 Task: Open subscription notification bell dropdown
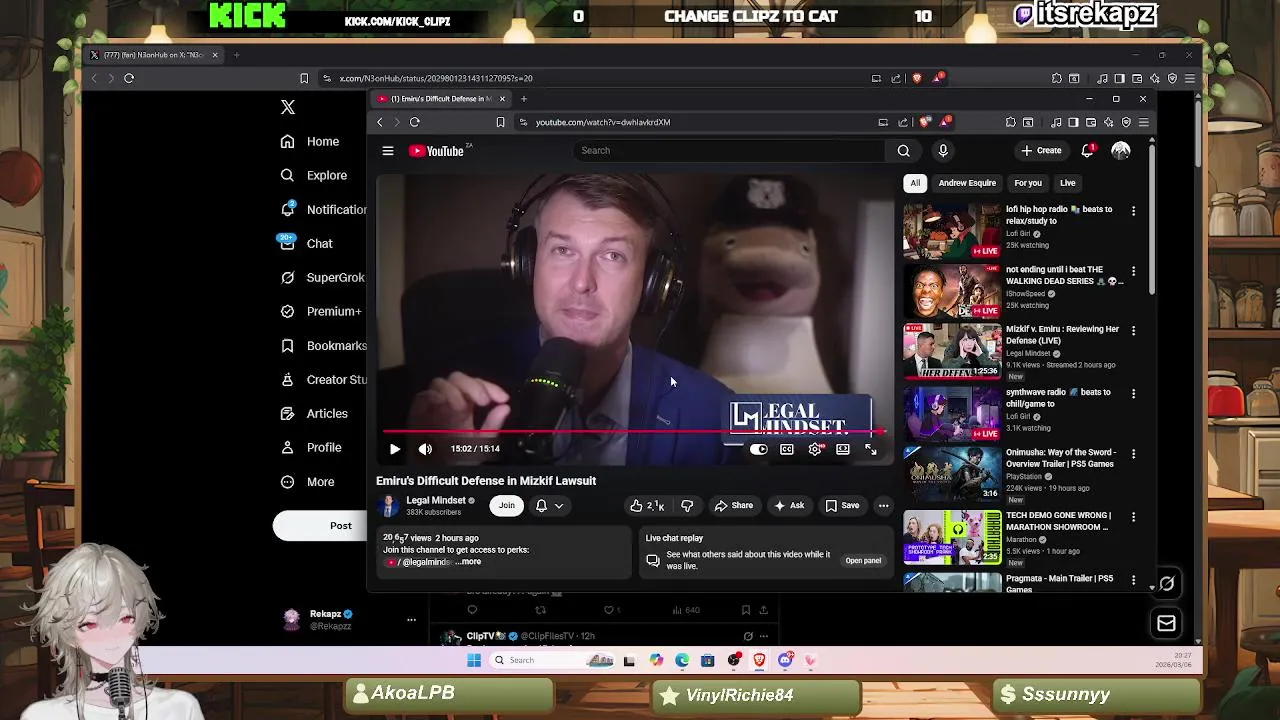pyautogui.click(x=549, y=506)
